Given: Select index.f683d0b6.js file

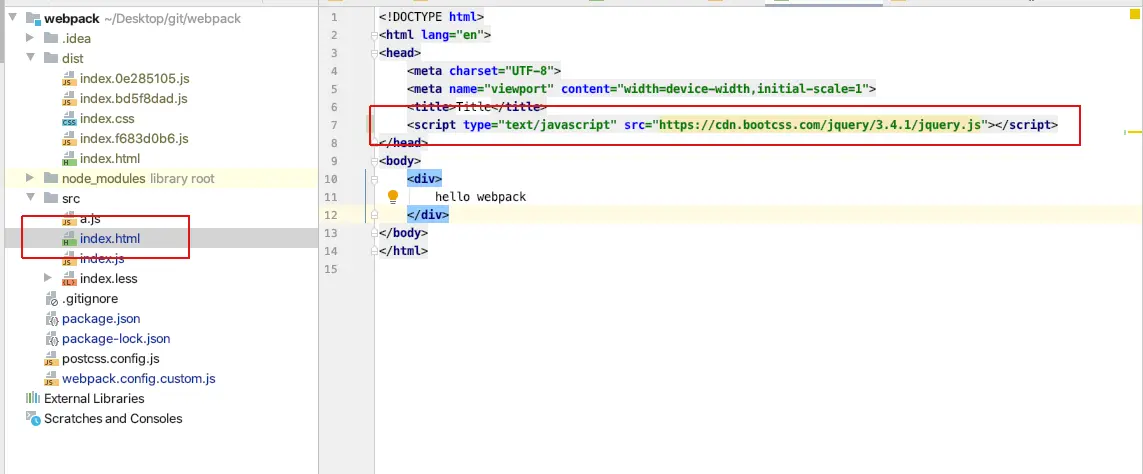Looking at the screenshot, I should click(134, 138).
